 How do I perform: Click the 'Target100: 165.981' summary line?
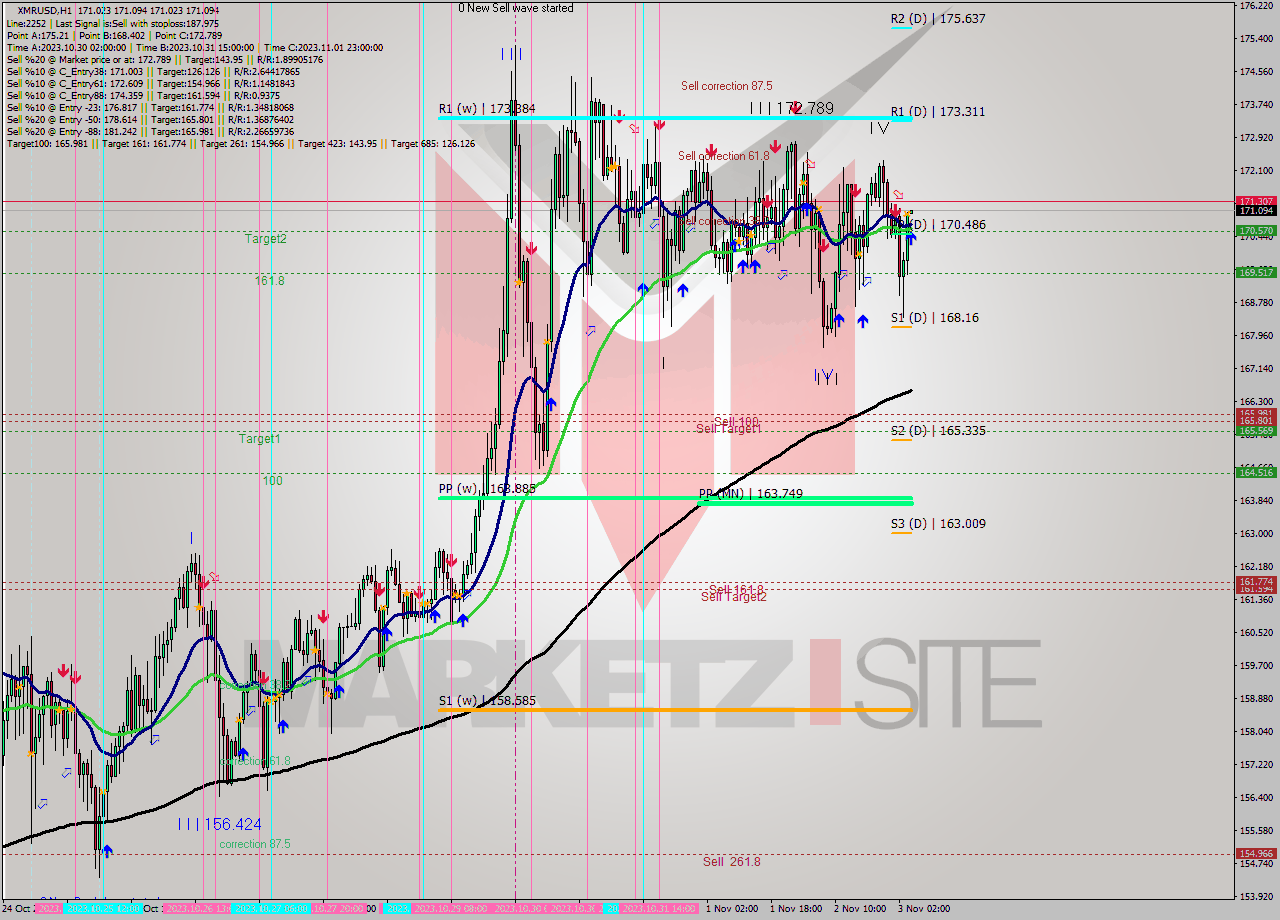click(240, 143)
